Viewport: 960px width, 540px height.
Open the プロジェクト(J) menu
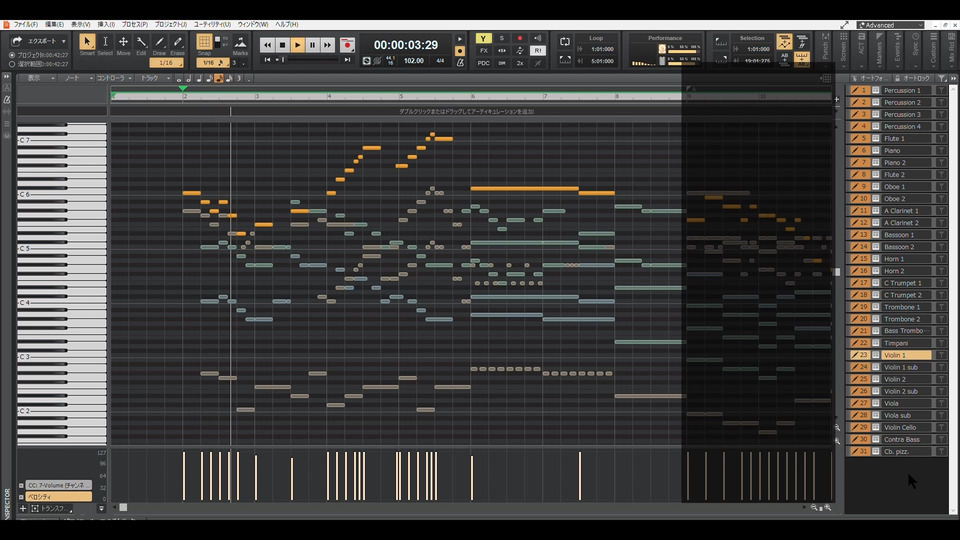tap(170, 24)
